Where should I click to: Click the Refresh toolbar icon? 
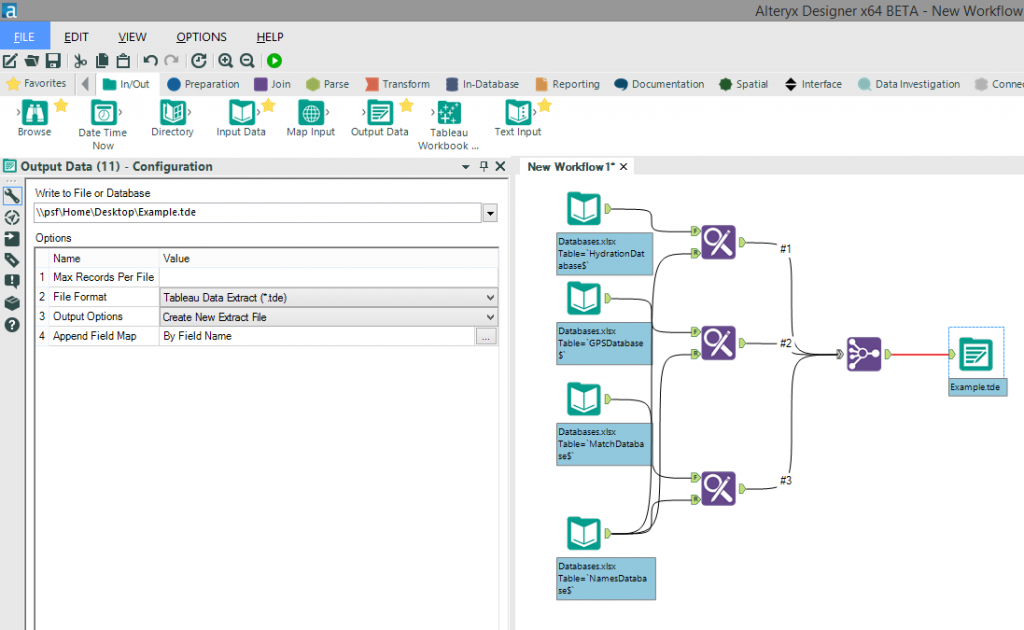click(x=199, y=61)
